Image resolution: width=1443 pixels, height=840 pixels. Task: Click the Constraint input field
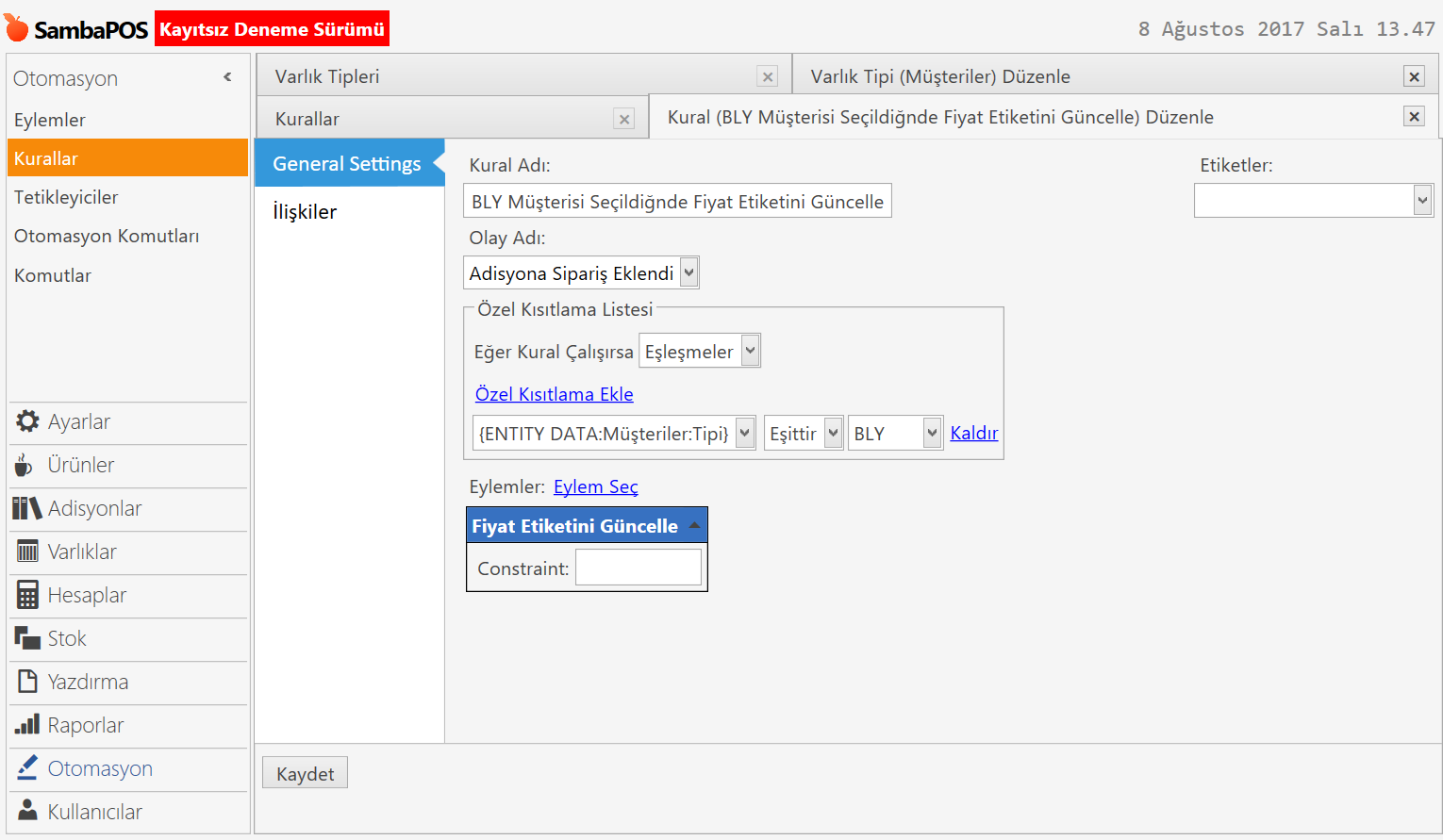coord(639,568)
